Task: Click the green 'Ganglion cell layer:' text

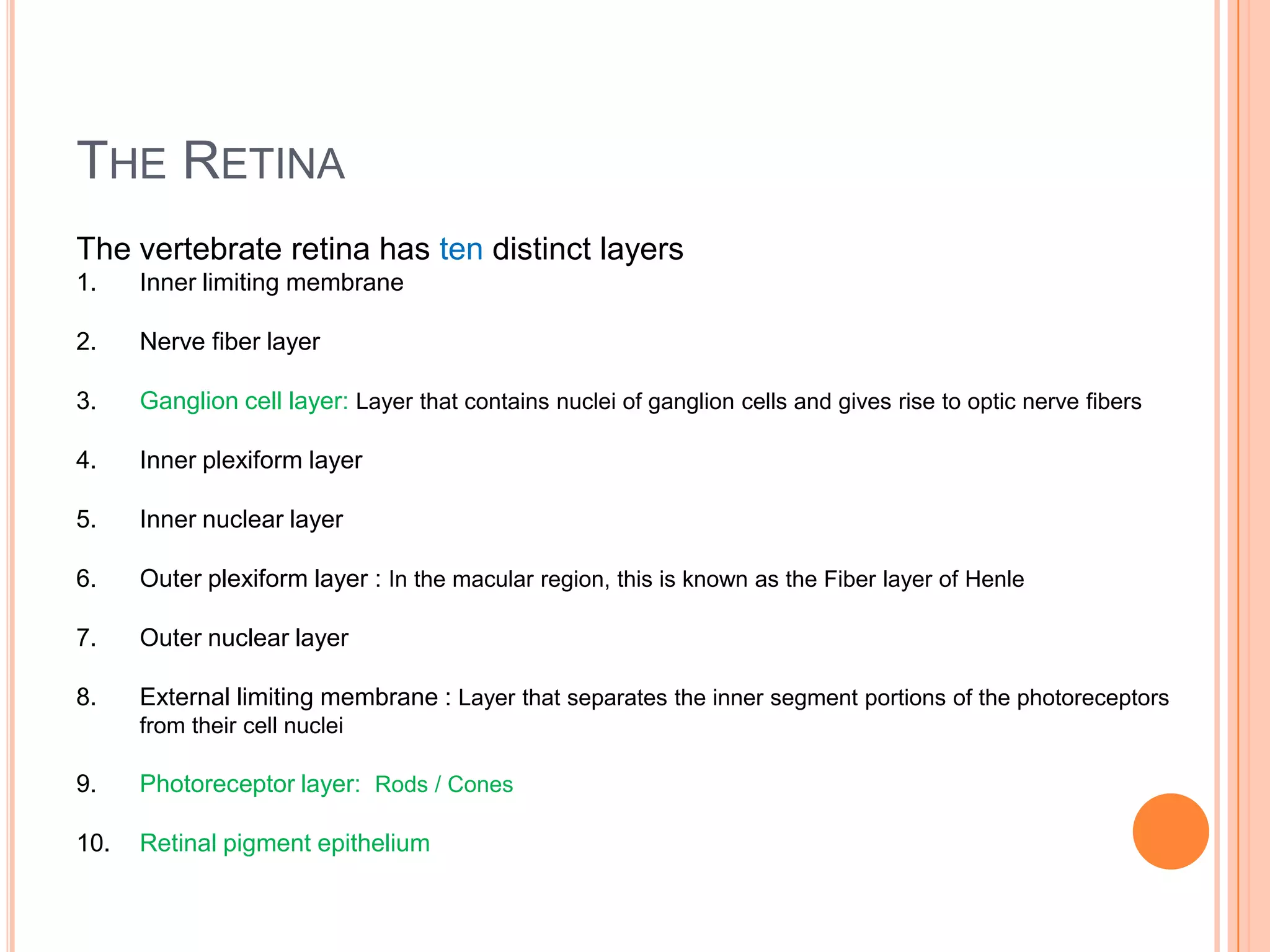Action: pyautogui.click(x=244, y=401)
